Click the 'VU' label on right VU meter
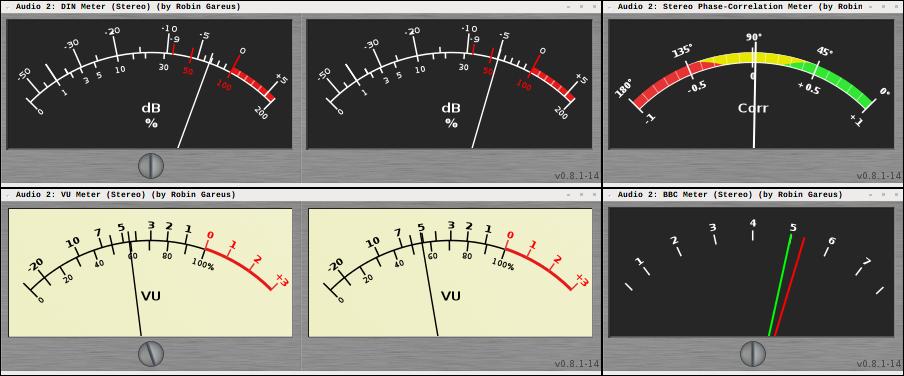The image size is (904, 376). point(451,296)
